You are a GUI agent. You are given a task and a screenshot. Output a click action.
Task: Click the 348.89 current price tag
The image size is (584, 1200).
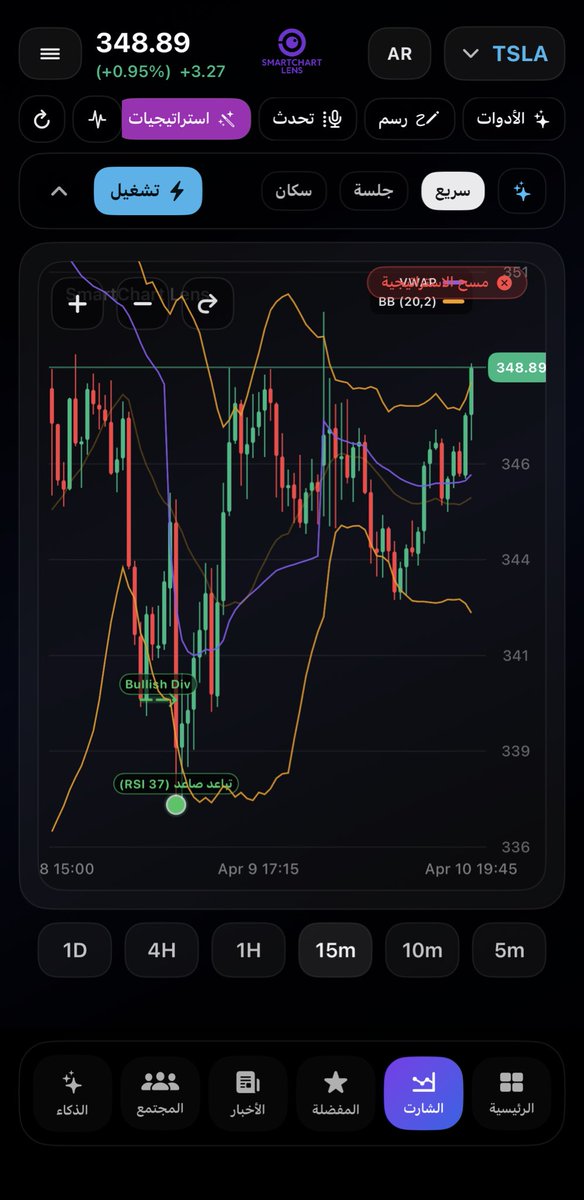(x=517, y=368)
